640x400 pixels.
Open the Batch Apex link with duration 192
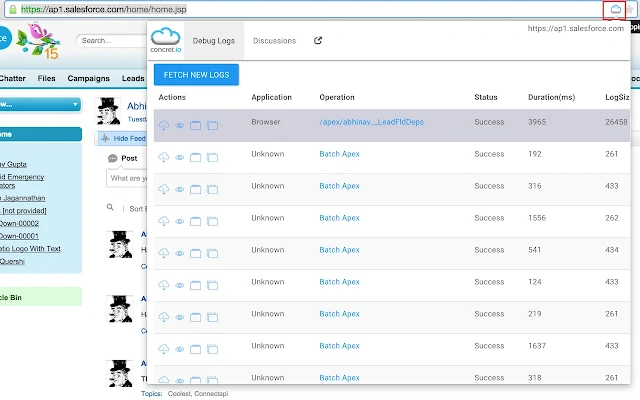339,154
